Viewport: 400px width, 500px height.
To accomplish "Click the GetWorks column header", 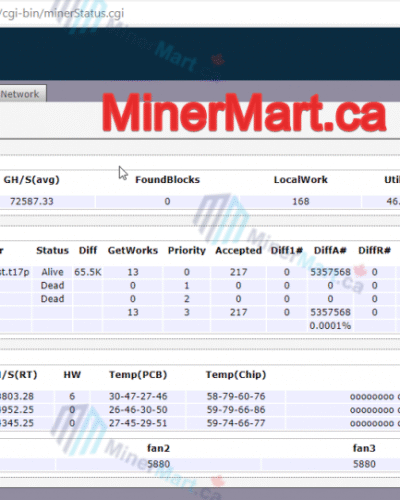I will click(133, 250).
